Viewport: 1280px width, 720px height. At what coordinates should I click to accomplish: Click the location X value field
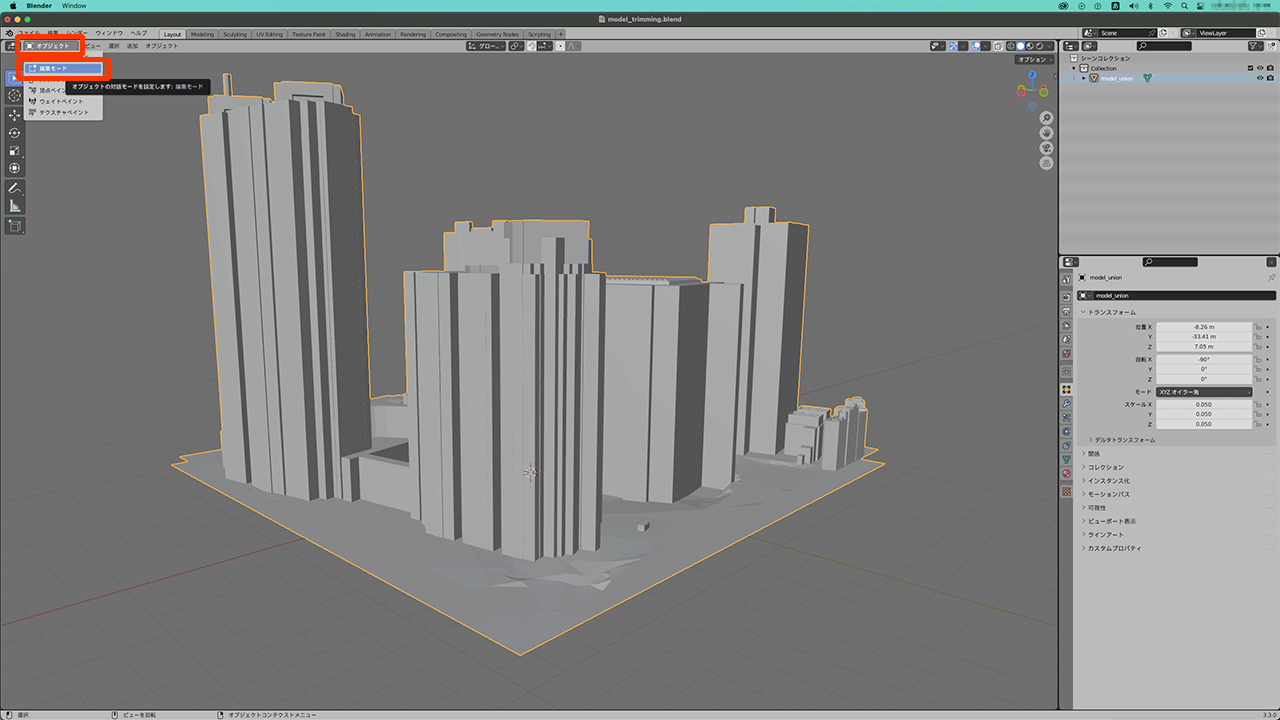point(1204,327)
